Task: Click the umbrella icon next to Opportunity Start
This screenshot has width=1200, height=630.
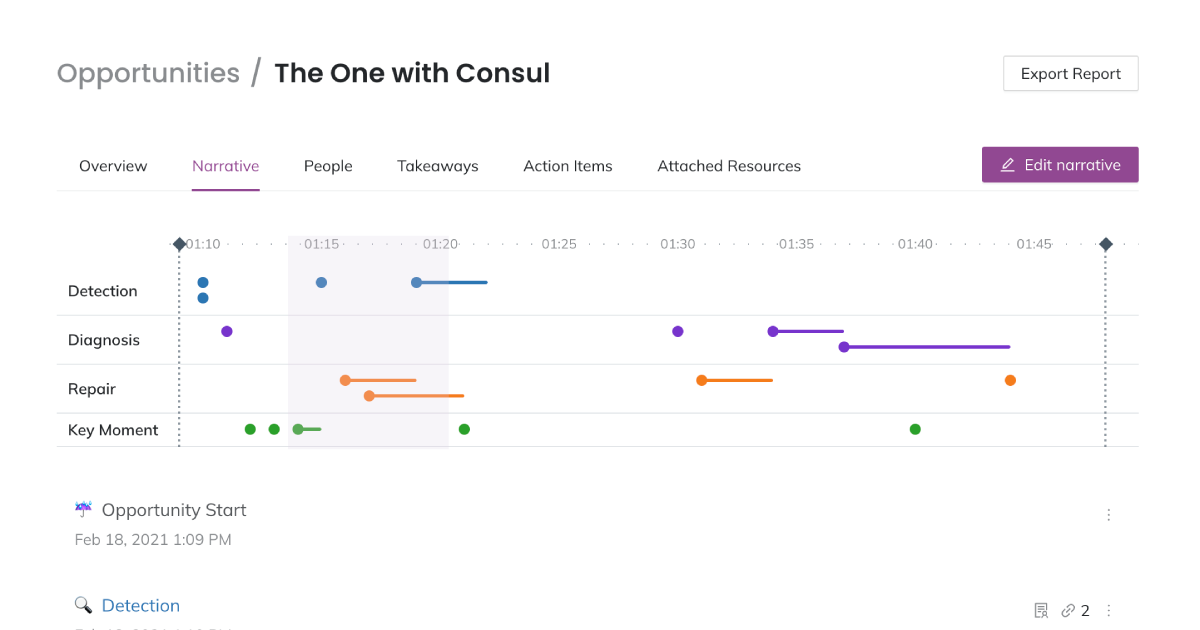Action: click(83, 508)
